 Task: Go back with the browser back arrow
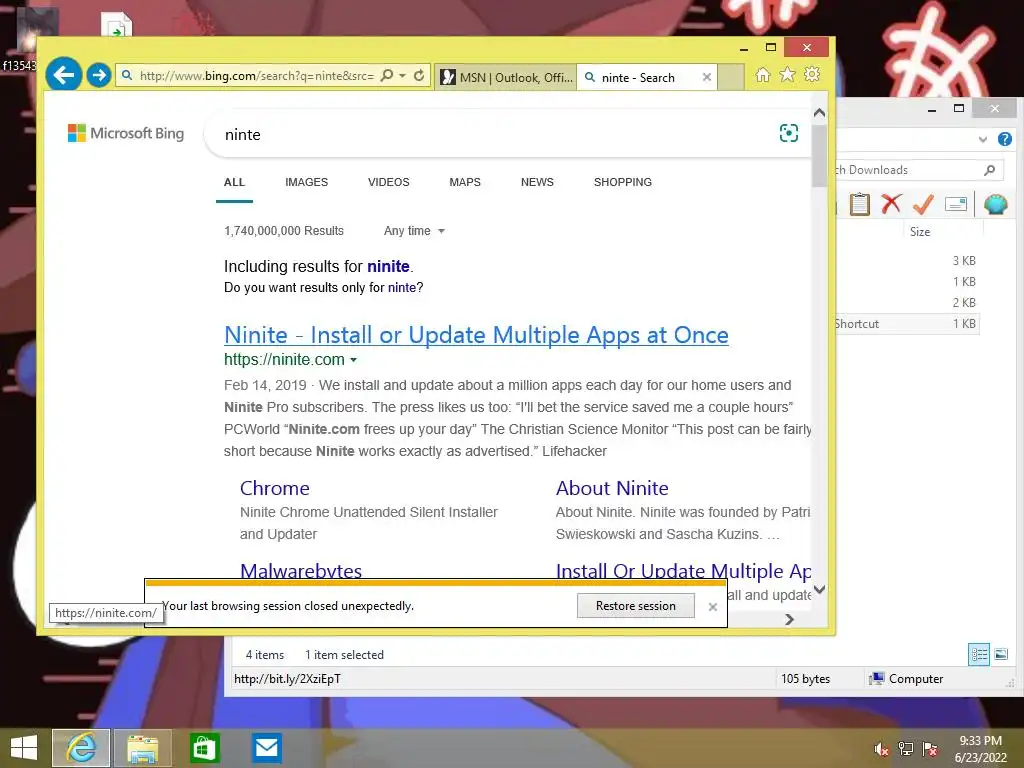click(x=63, y=75)
